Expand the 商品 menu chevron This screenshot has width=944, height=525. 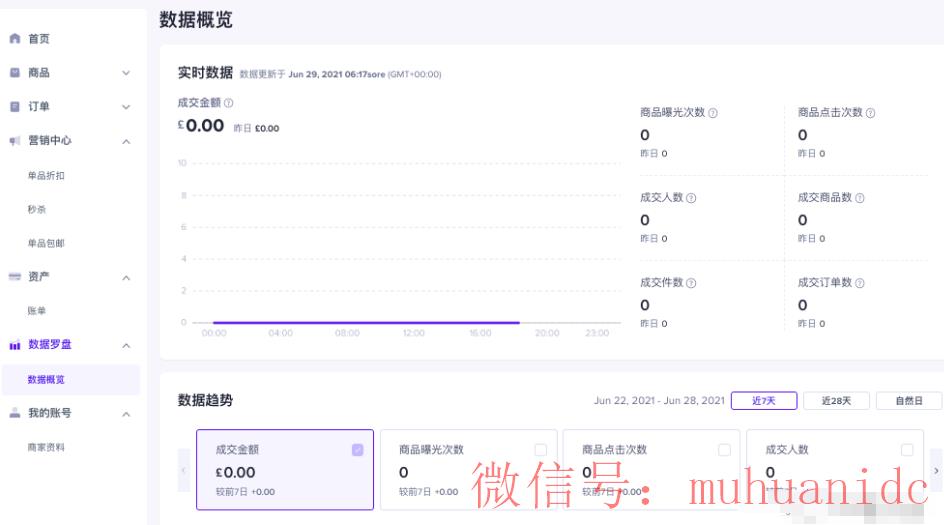[x=126, y=73]
